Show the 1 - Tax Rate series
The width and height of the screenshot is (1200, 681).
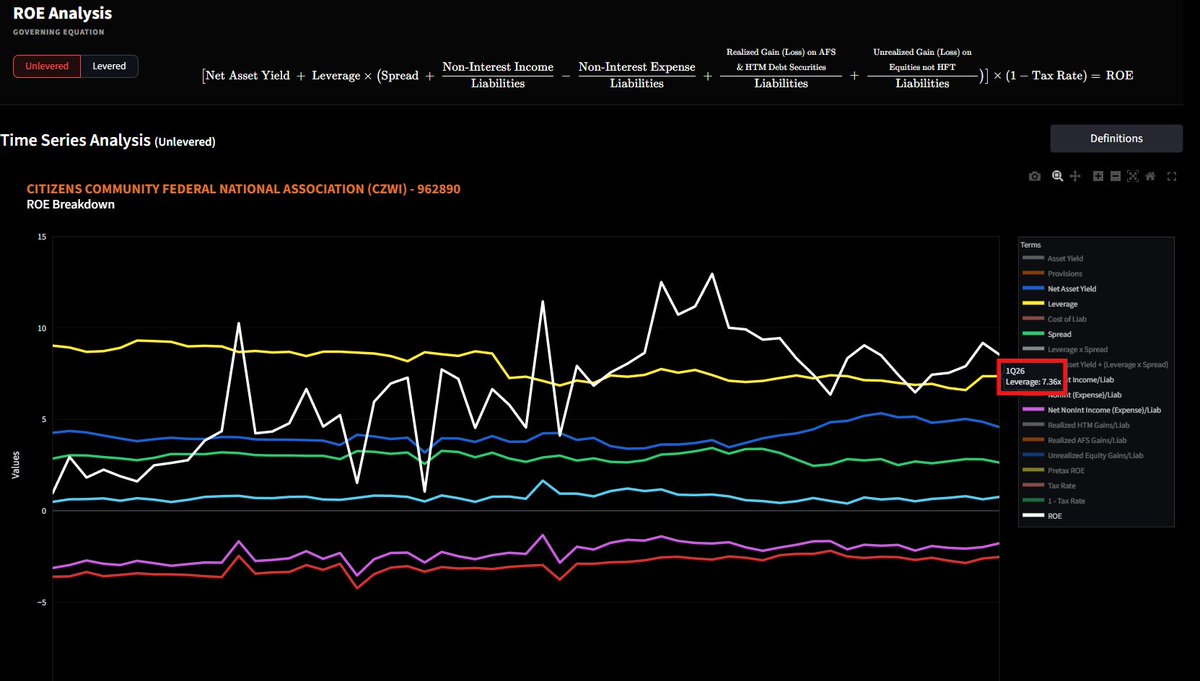(x=1054, y=500)
